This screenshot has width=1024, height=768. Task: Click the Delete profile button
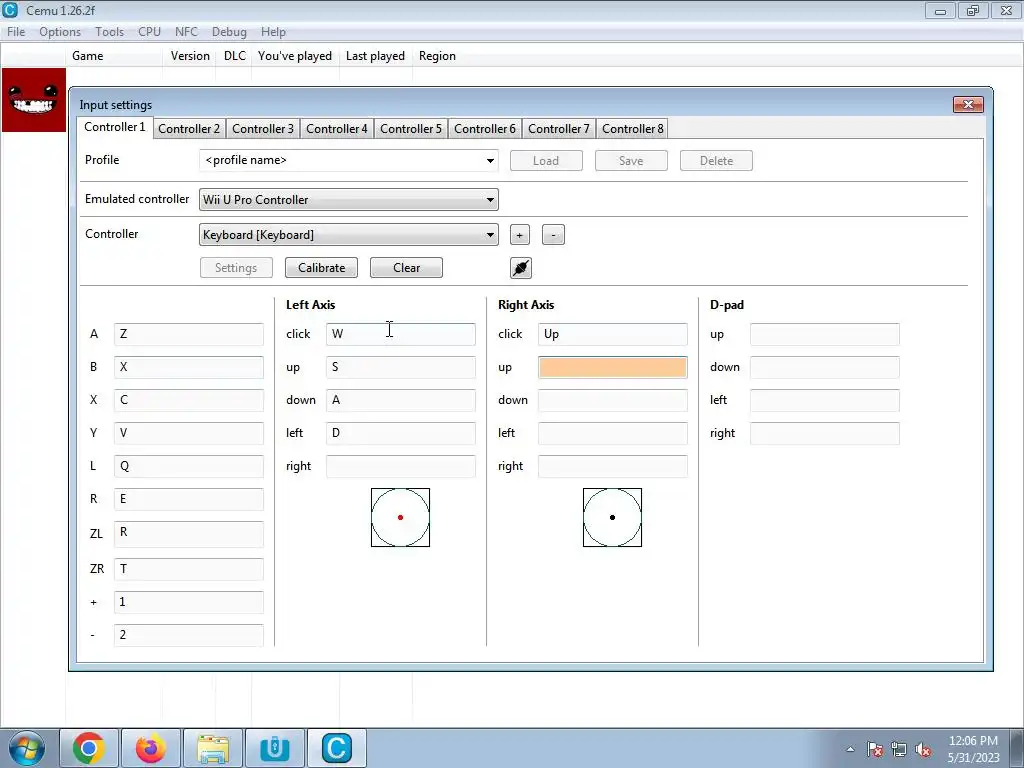click(716, 161)
